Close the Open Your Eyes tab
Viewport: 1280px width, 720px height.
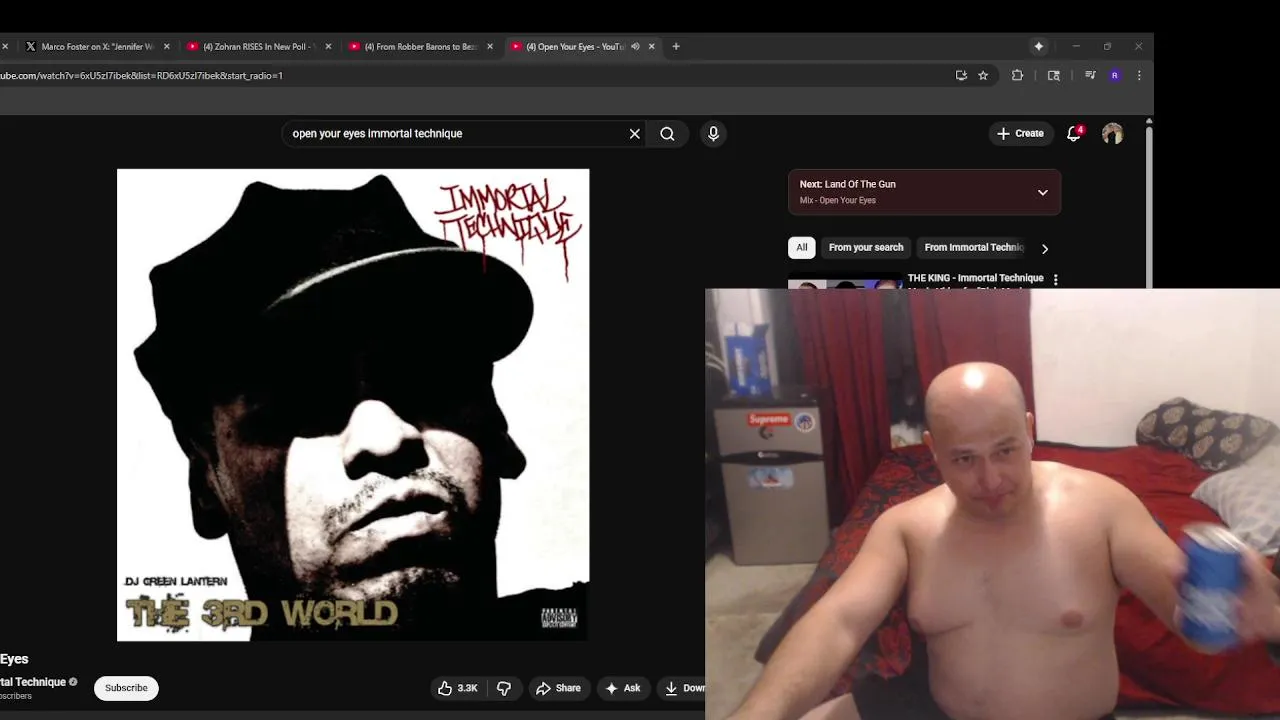point(652,46)
